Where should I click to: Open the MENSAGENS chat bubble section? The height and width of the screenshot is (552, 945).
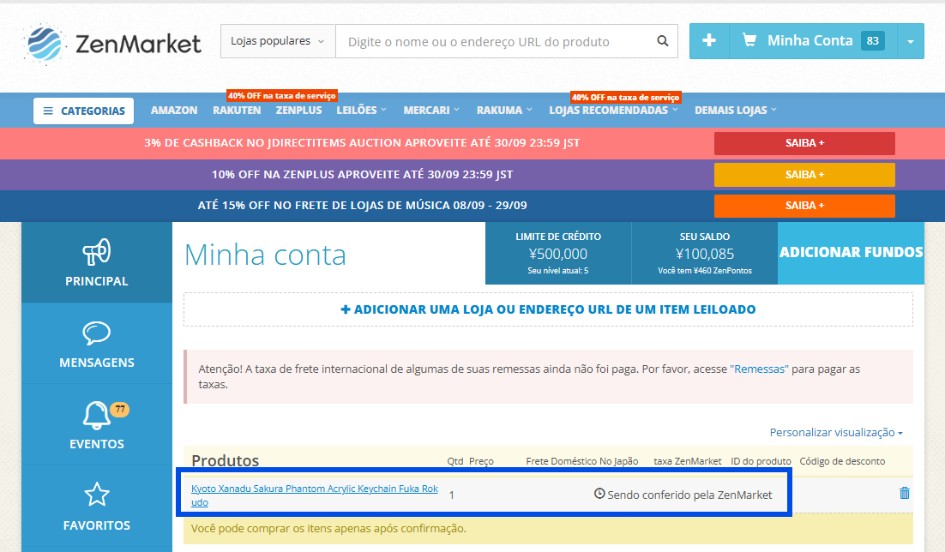[x=96, y=343]
